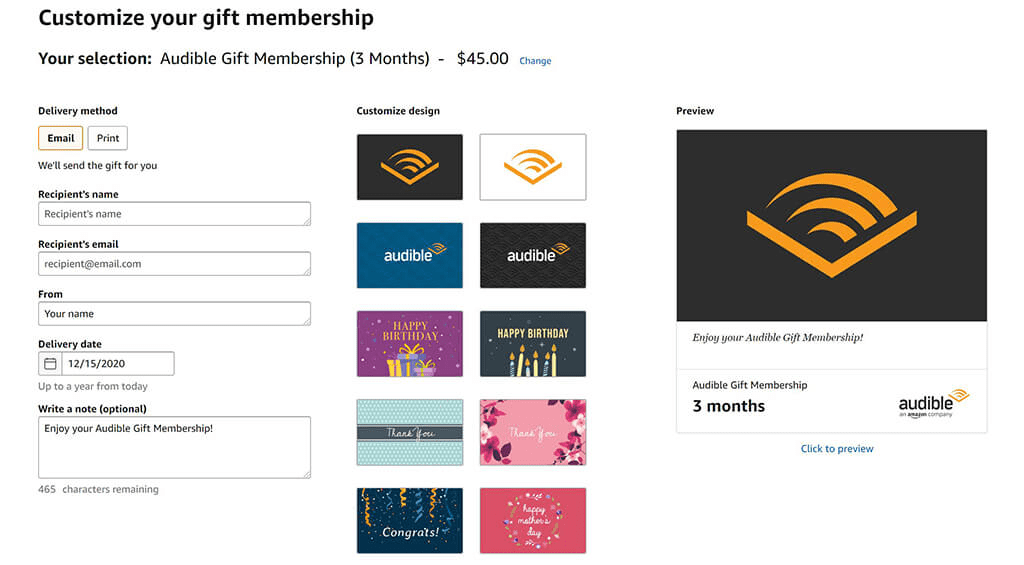Open the Click to preview link
Viewport: 1024px width, 565px height.
click(837, 449)
